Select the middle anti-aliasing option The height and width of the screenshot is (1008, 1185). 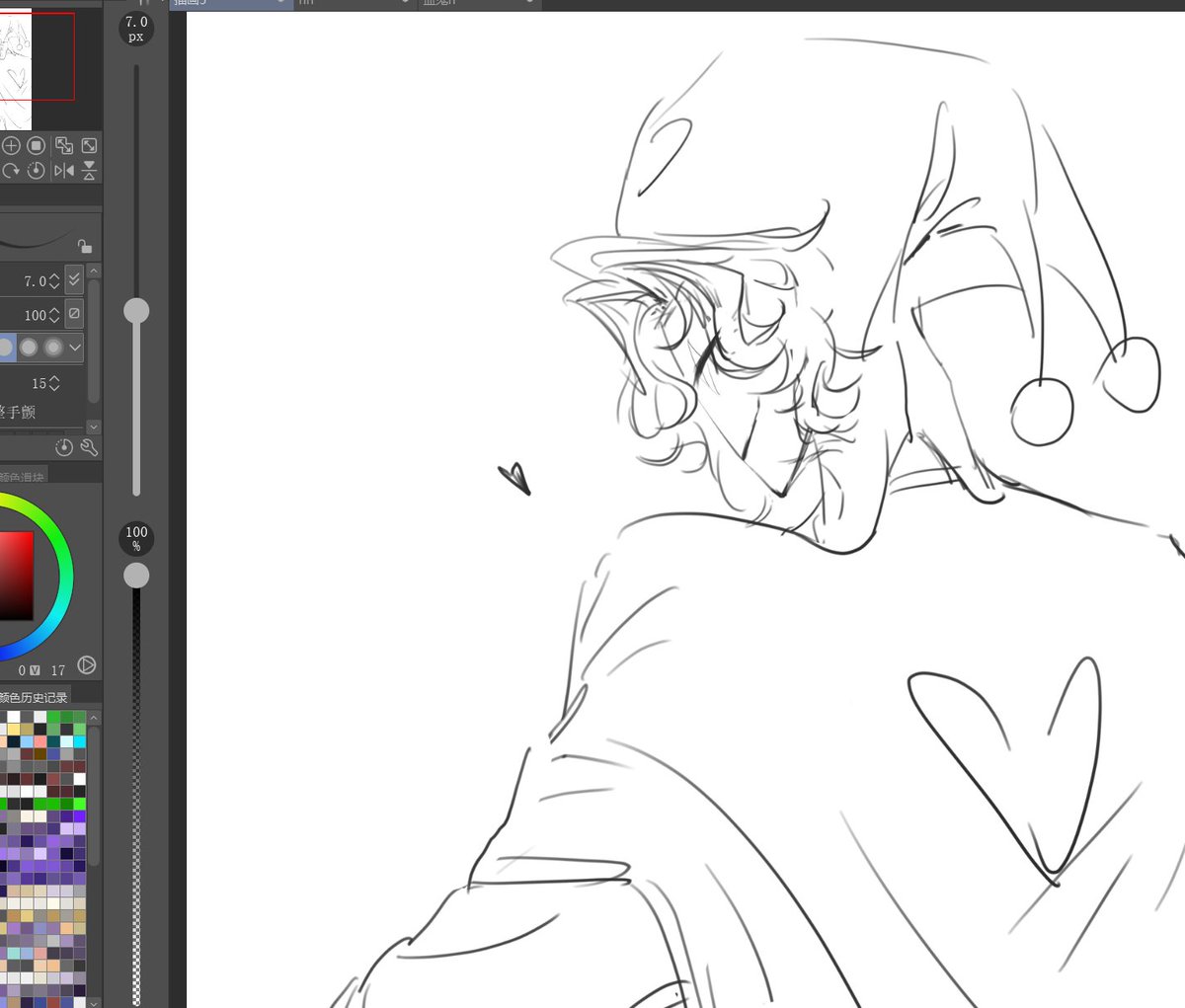click(30, 347)
